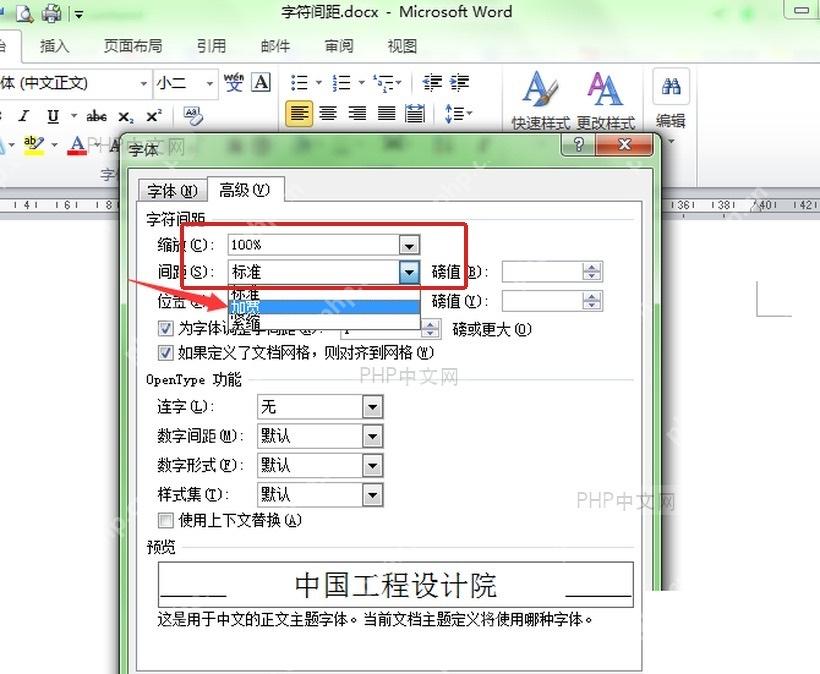Screen dimensions: 820x674
Task: Apply superscript formatting
Action: pyautogui.click(x=154, y=116)
